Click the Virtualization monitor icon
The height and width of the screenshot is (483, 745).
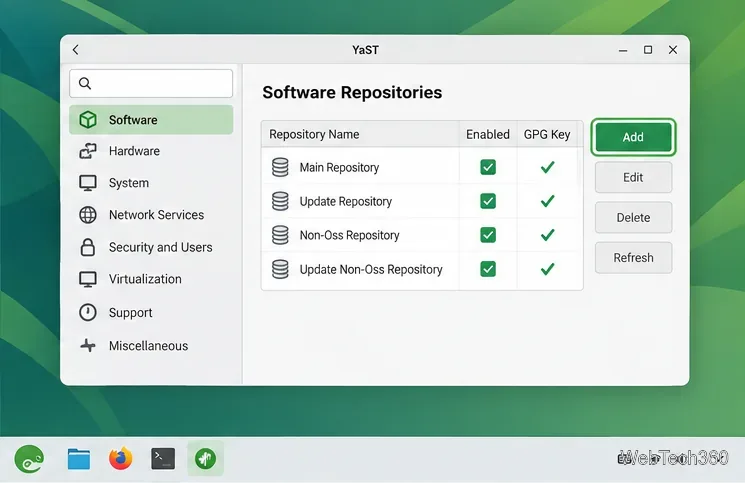[x=88, y=279]
